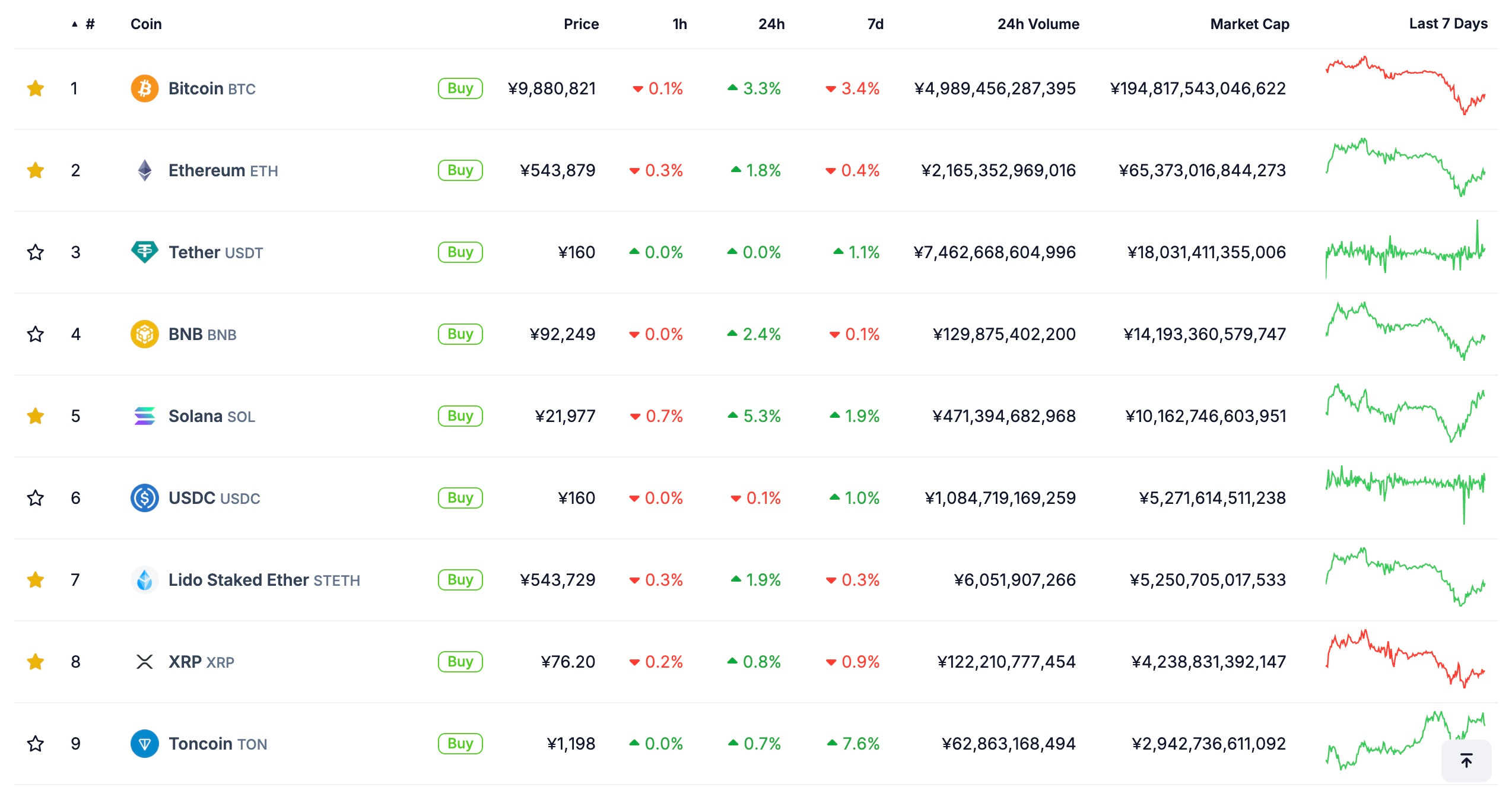Open XRP's red 7-day sparkline chart

[x=1406, y=659]
